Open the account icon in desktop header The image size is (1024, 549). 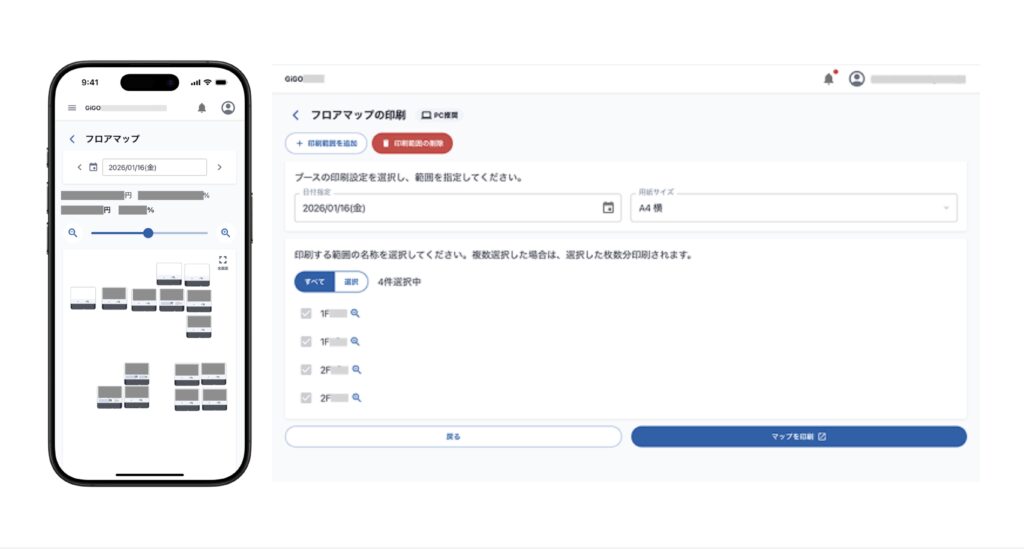[857, 79]
